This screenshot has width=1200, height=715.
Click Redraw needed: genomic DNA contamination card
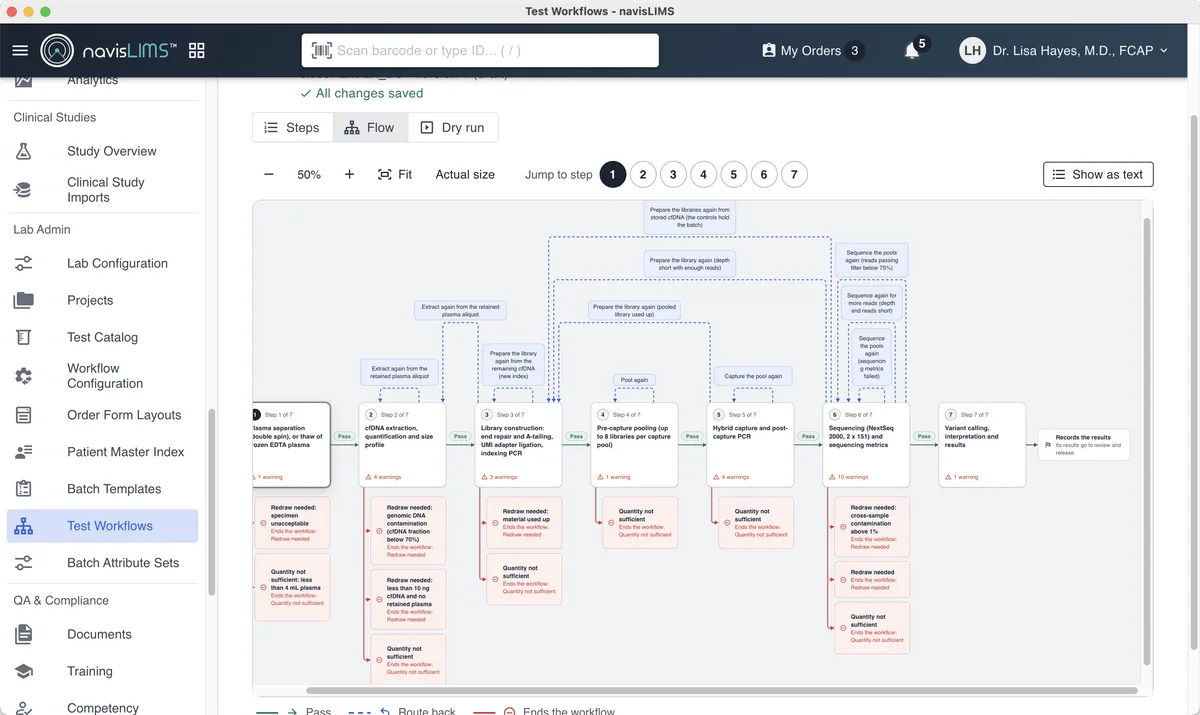tap(408, 531)
